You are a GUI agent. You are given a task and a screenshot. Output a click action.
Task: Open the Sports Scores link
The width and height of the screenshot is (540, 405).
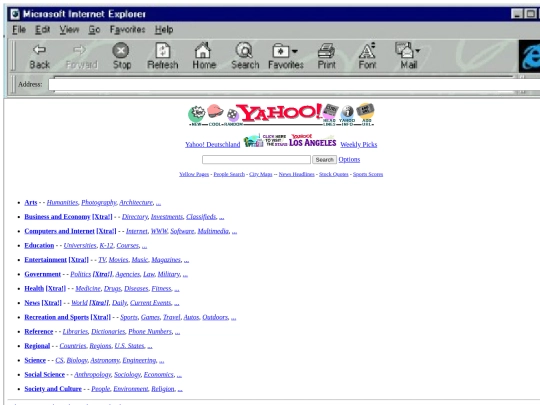368,174
